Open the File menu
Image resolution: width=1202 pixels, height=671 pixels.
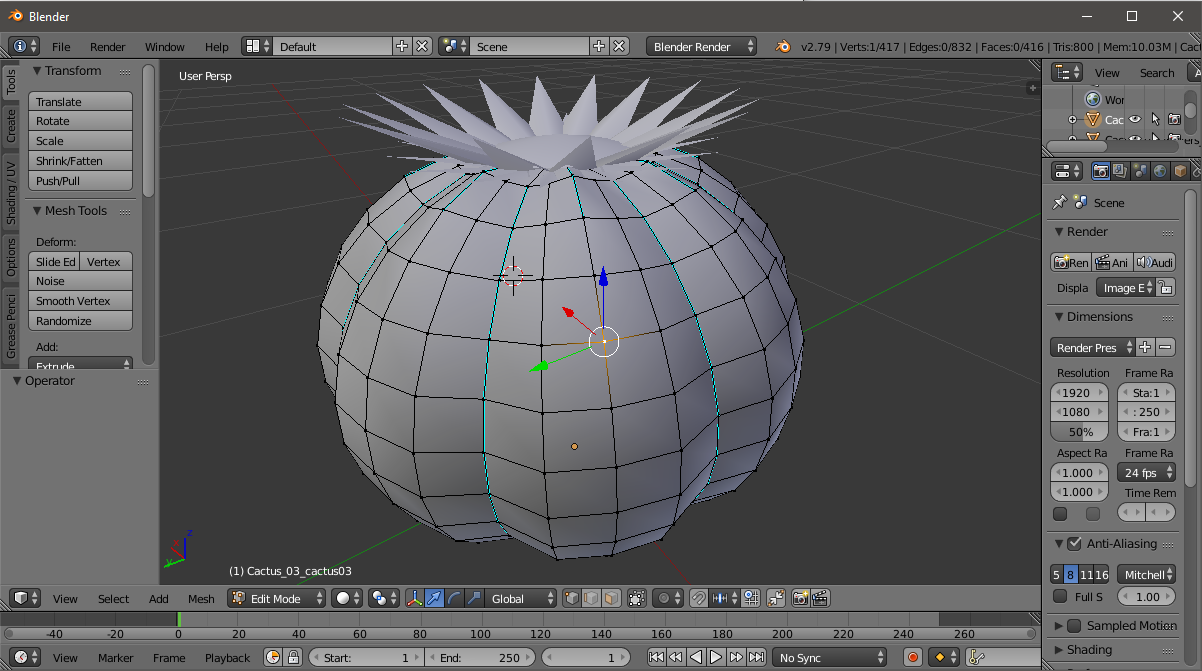pos(61,47)
